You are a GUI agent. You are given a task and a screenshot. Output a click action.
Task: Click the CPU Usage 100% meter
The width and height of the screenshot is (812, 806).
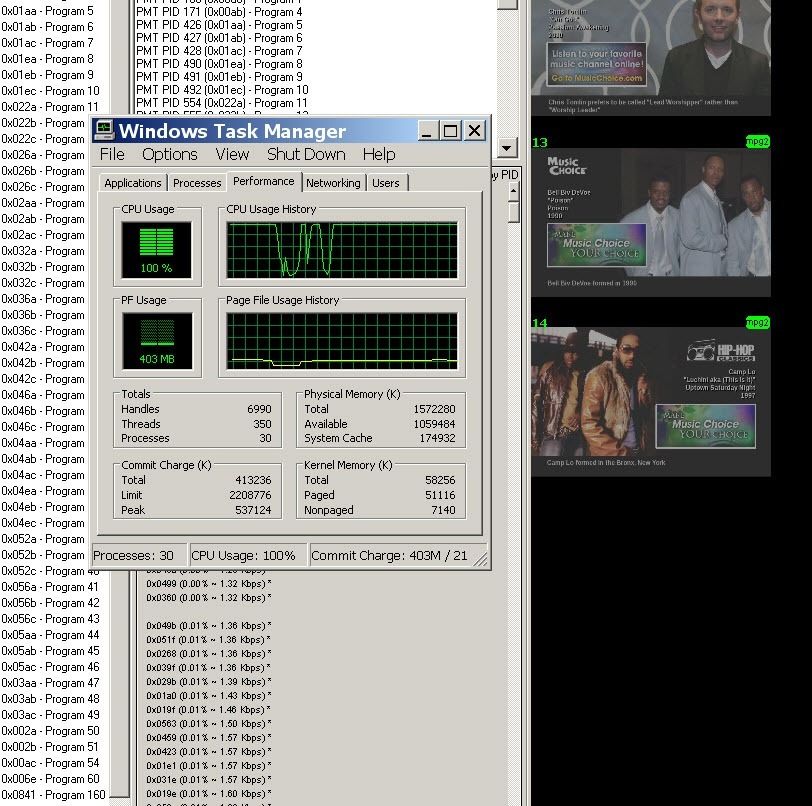pyautogui.click(x=156, y=250)
